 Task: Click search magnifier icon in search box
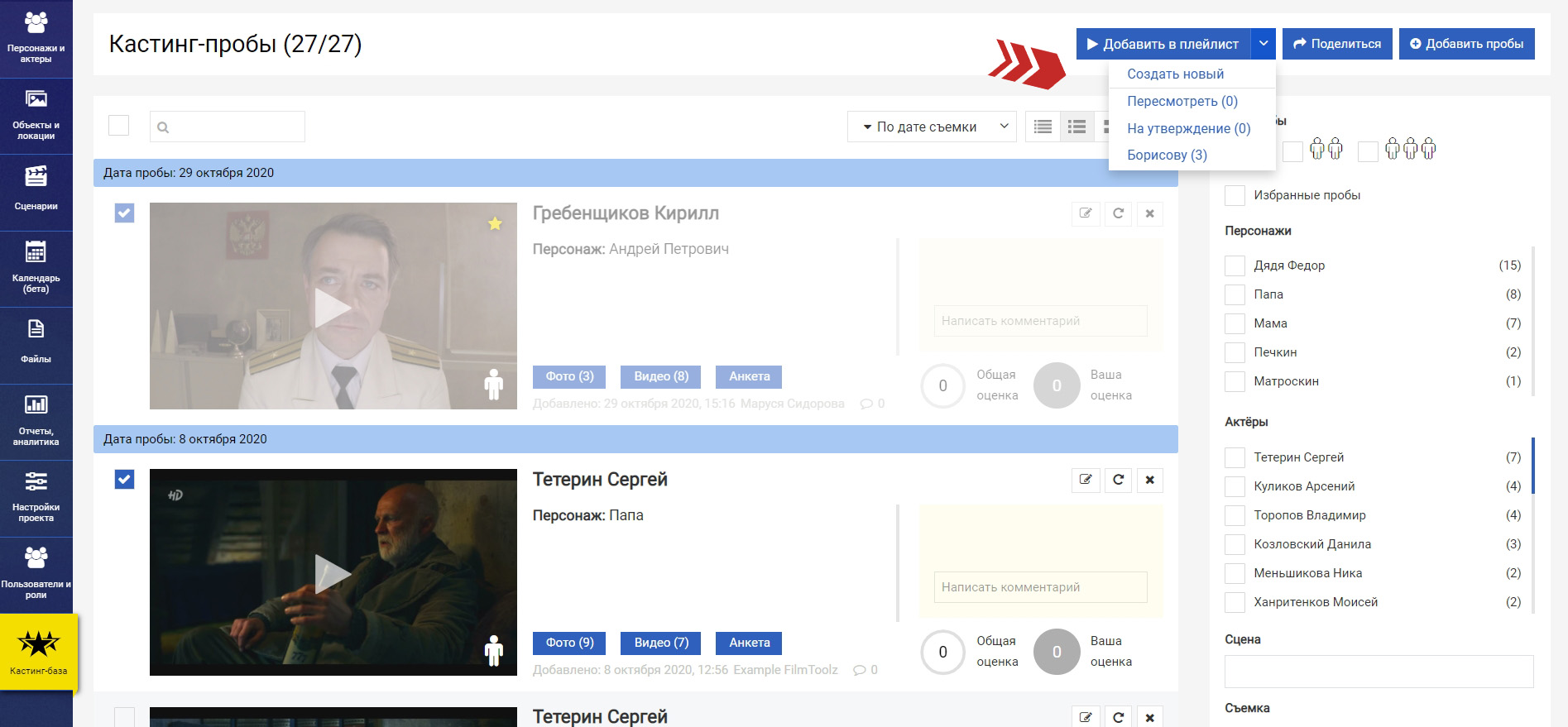tap(163, 127)
